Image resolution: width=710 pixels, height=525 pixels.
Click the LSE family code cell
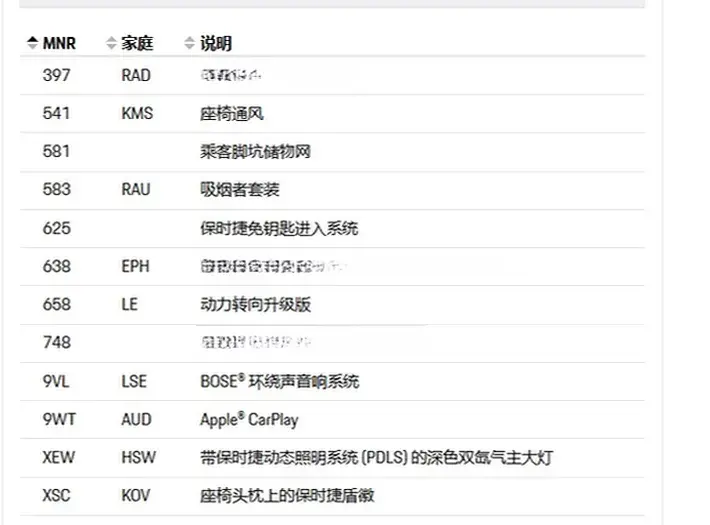(134, 381)
